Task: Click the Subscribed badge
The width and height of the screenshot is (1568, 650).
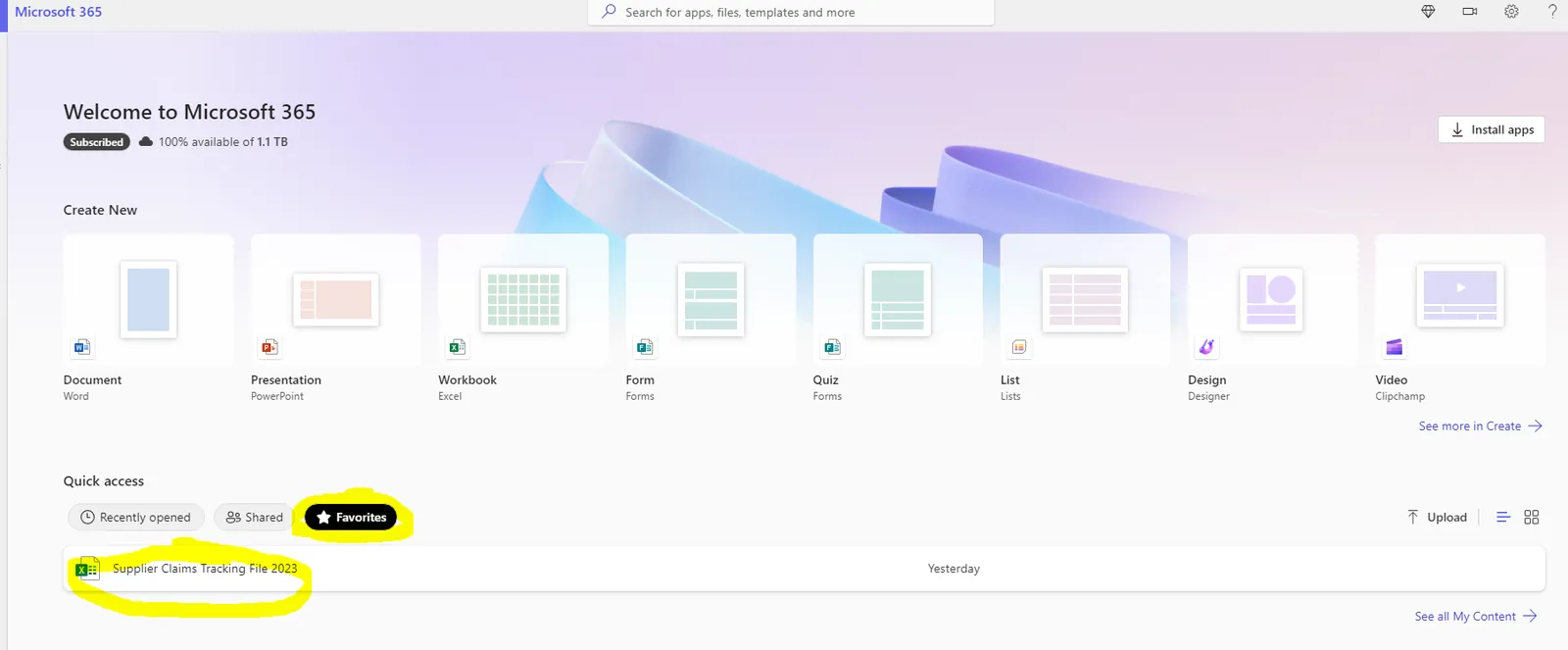Action: click(97, 142)
